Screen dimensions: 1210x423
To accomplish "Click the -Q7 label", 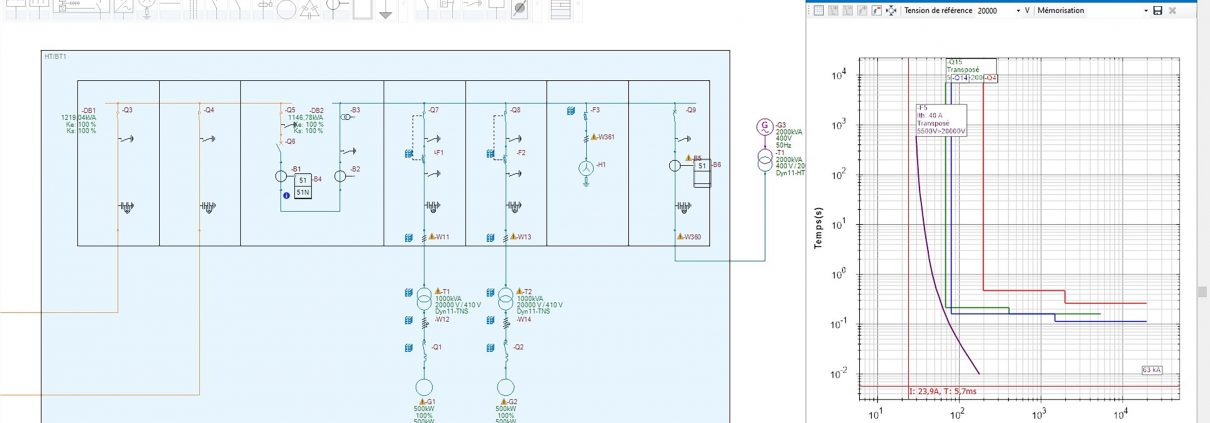I will tap(432, 109).
